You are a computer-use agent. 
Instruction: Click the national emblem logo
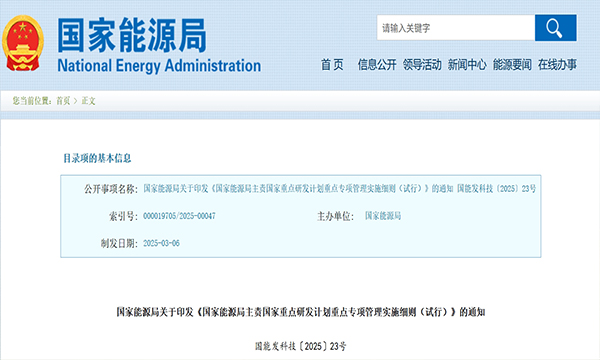coord(23,43)
